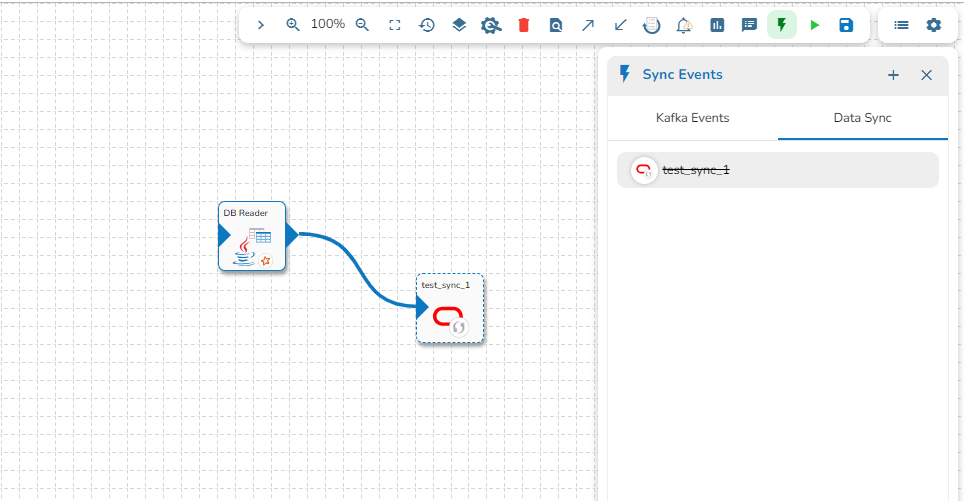Screen dimensions: 964x501
Task: Open the bar chart icon
Action: coord(717,25)
